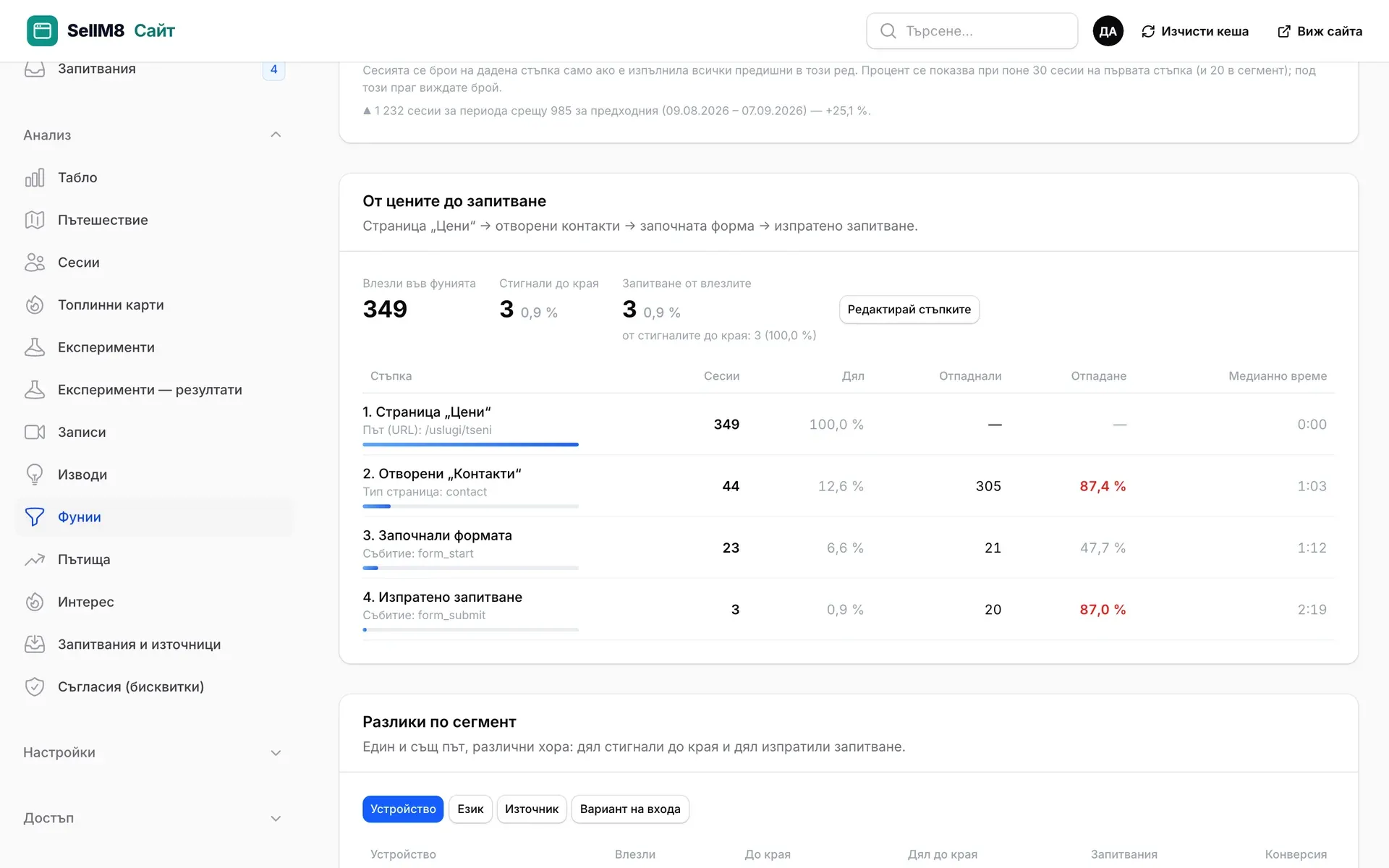Click the Съгласия shield icon
Viewport: 1389px width, 868px height.
35,686
